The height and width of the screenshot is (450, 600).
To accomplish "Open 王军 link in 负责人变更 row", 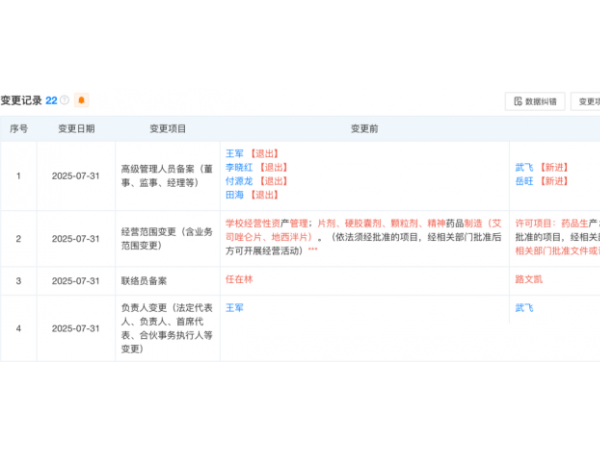I will point(235,307).
